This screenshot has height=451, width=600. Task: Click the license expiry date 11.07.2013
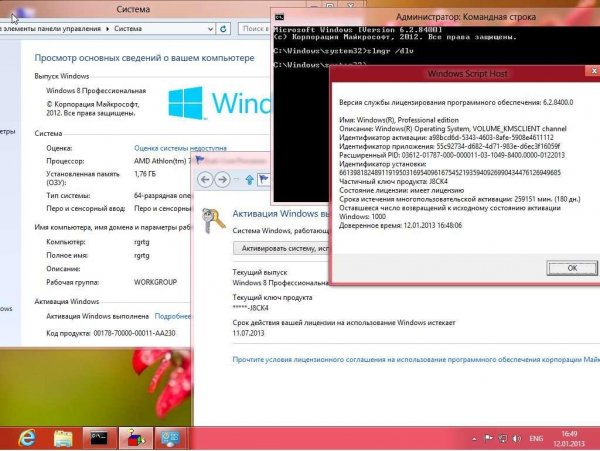click(248, 333)
